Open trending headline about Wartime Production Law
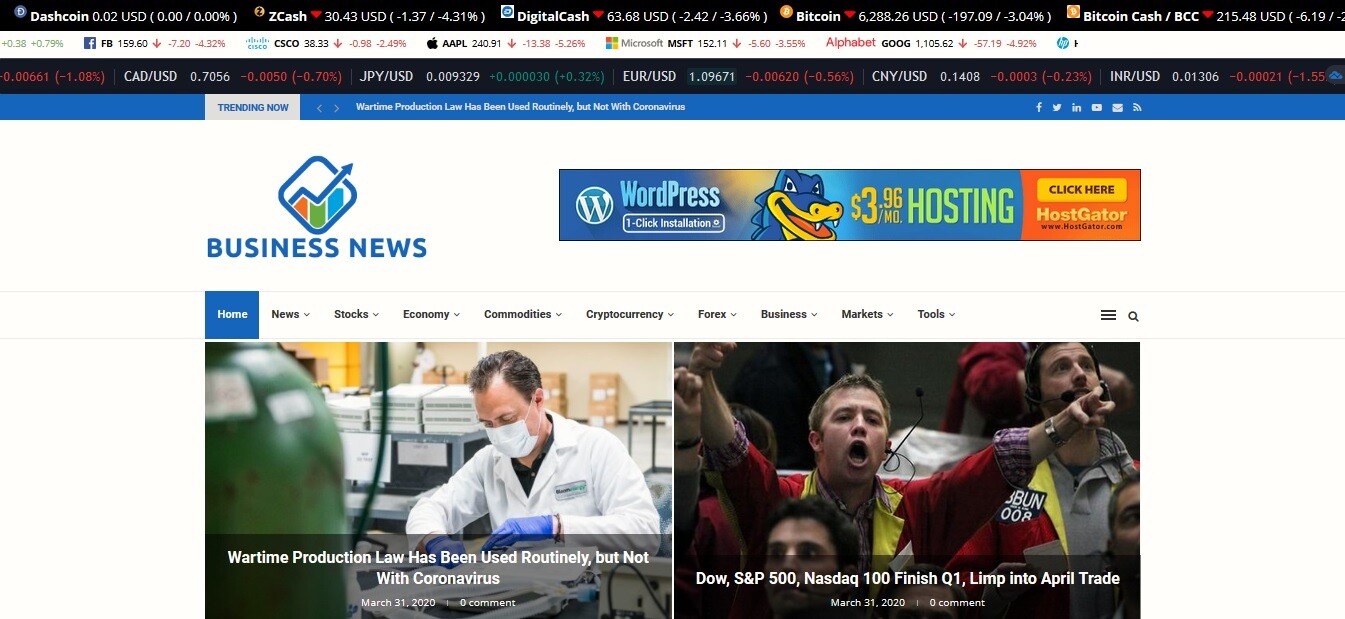This screenshot has width=1345, height=619. click(520, 107)
